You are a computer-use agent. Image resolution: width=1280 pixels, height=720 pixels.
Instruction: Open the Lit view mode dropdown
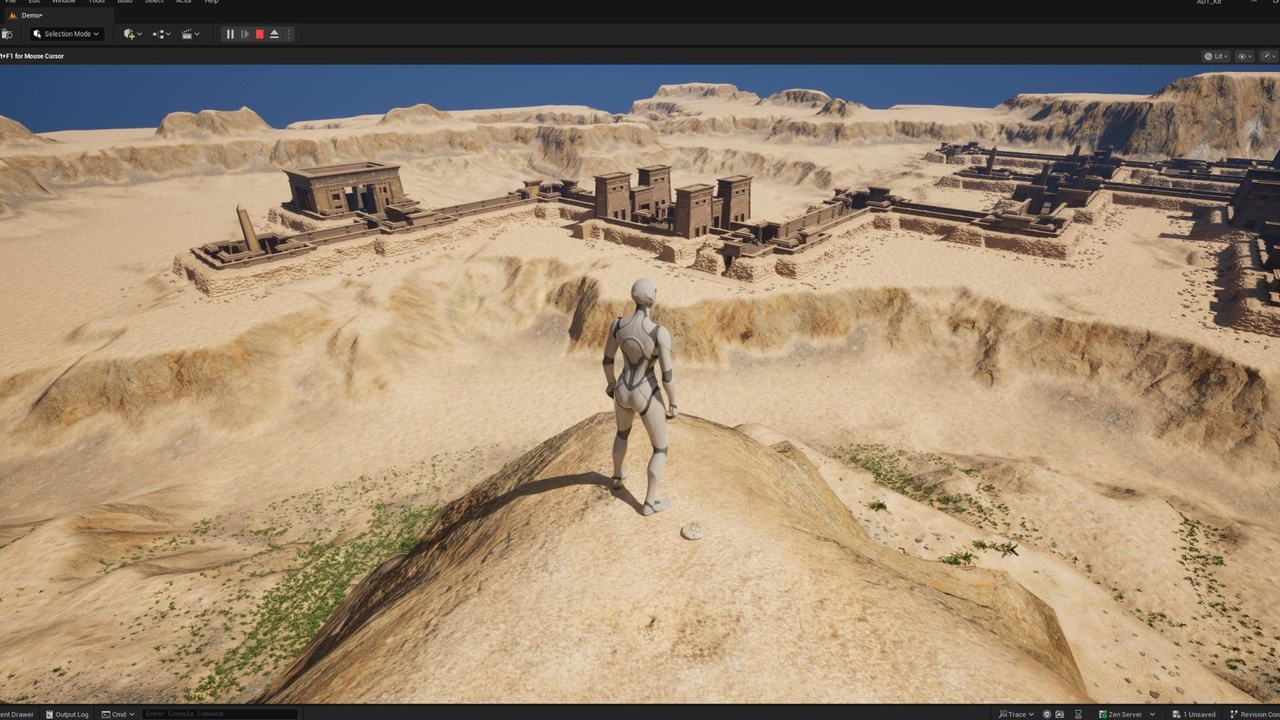click(1216, 56)
